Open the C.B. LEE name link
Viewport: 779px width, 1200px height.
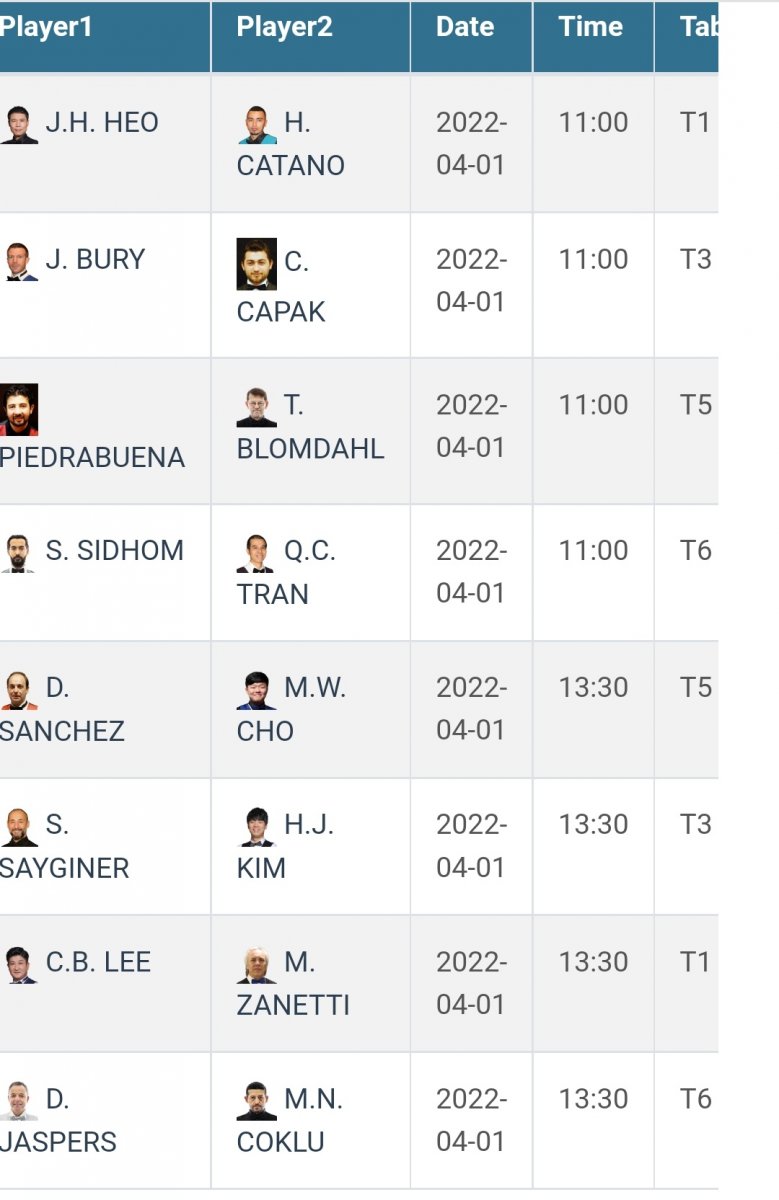(98, 962)
